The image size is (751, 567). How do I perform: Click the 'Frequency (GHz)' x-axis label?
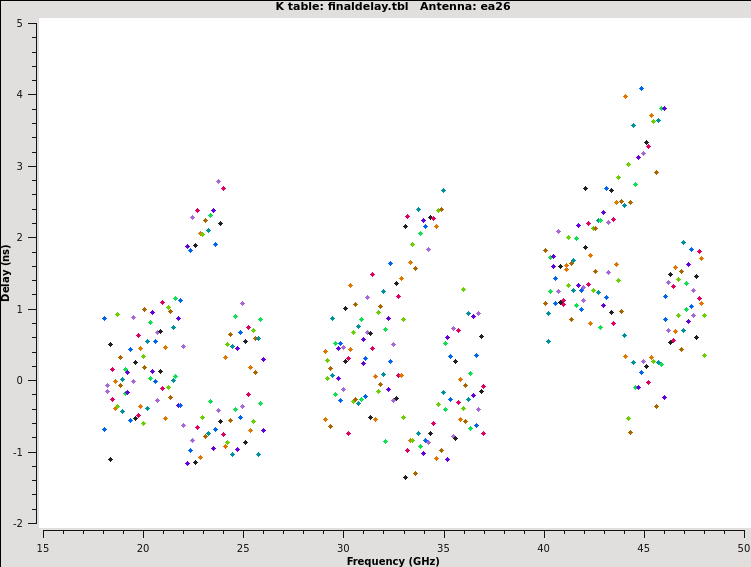[393, 561]
